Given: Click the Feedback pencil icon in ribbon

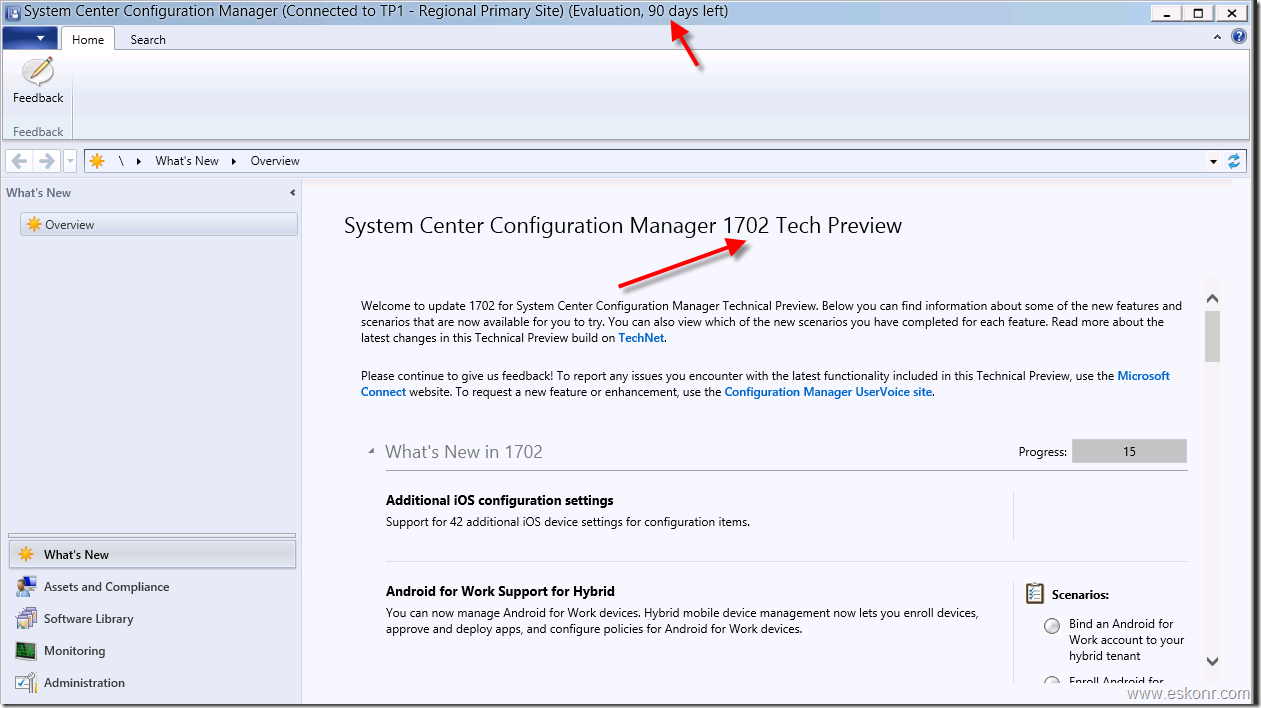Looking at the screenshot, I should [x=38, y=72].
